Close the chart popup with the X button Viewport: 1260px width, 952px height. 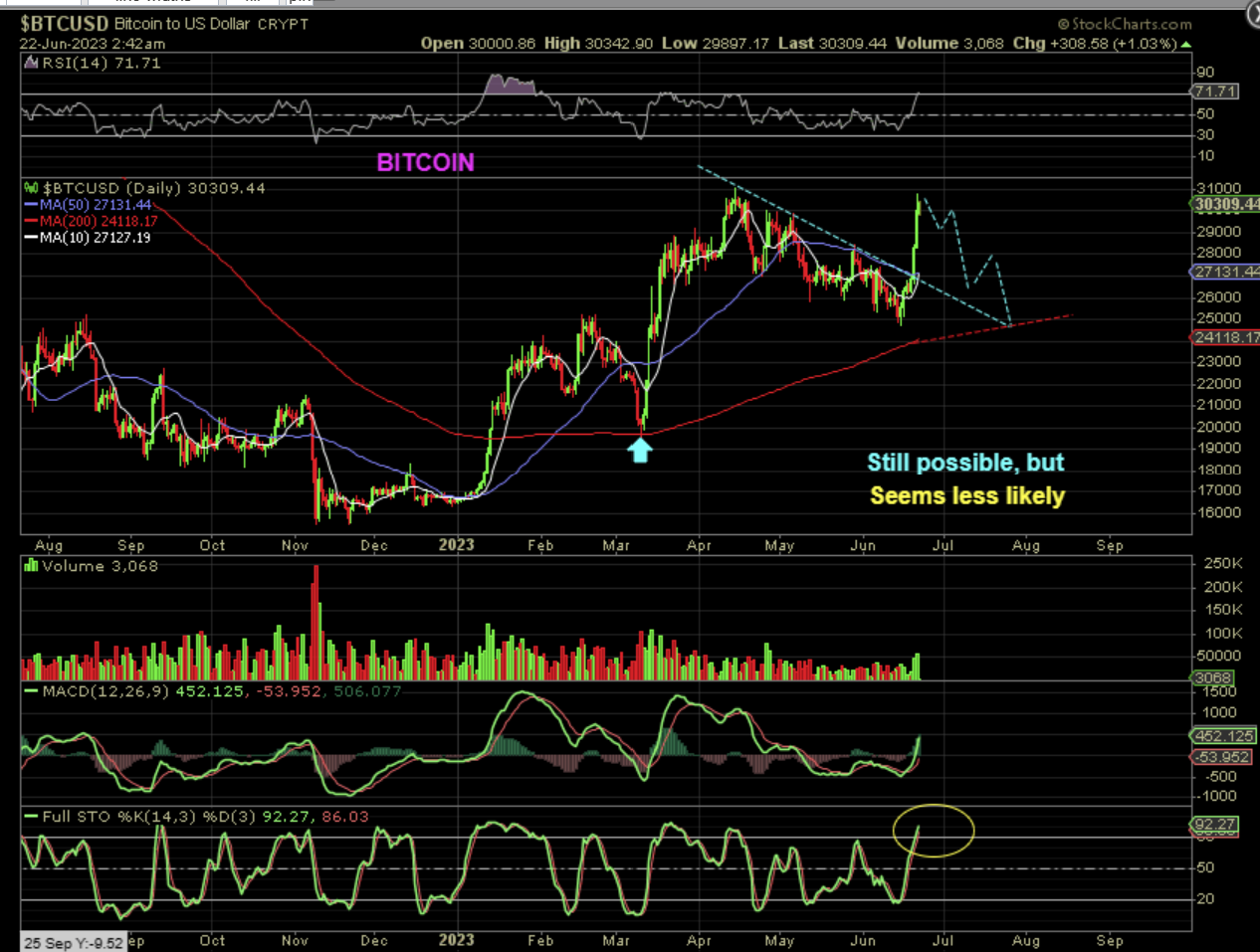1254,13
